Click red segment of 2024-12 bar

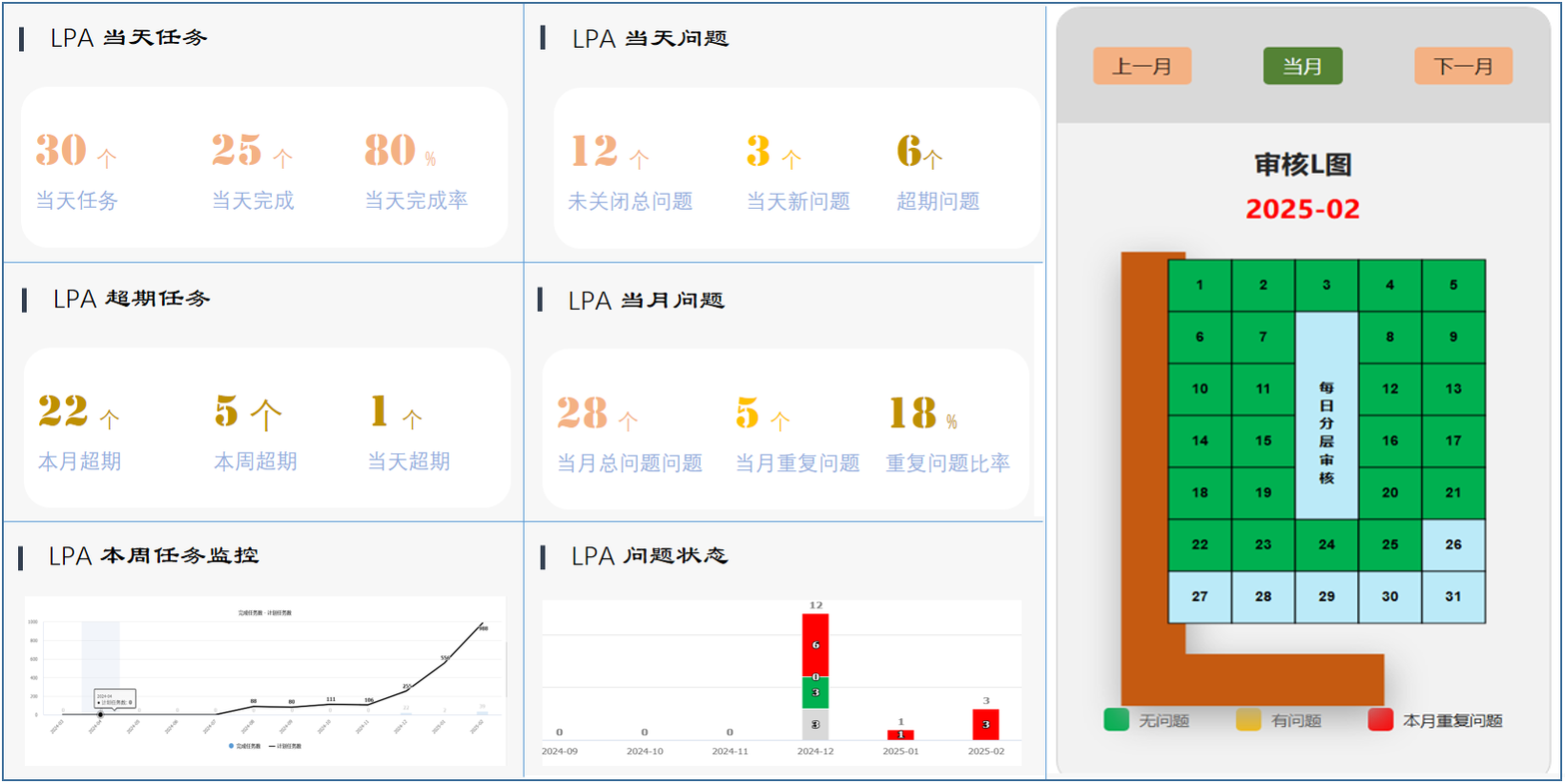click(x=815, y=643)
